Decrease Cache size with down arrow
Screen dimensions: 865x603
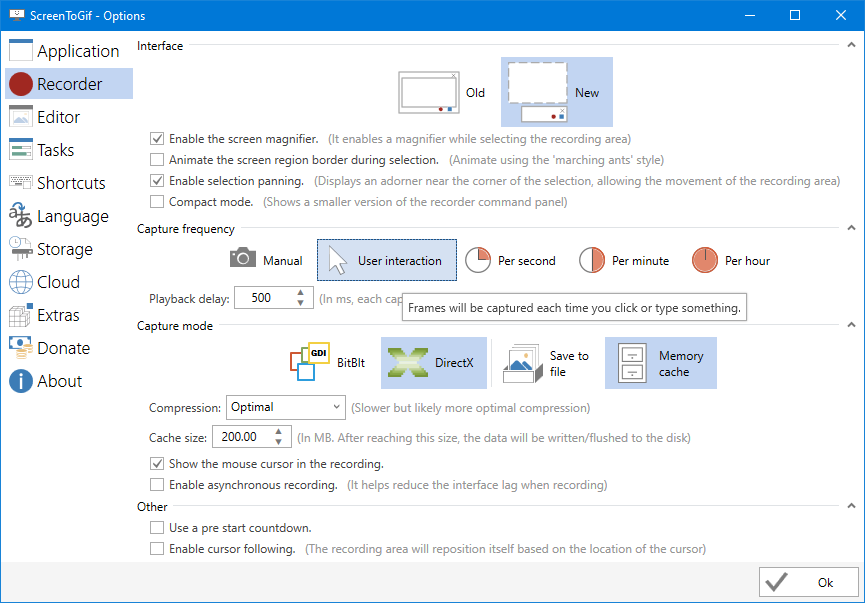pyautogui.click(x=279, y=442)
